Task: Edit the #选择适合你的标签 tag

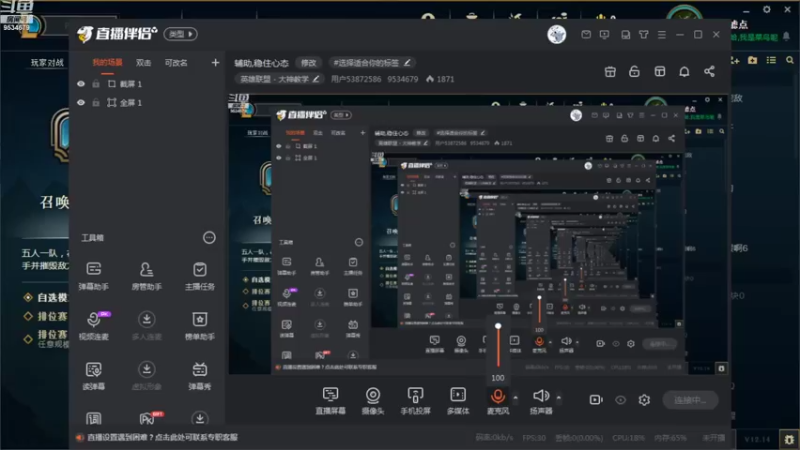Action: point(372,63)
